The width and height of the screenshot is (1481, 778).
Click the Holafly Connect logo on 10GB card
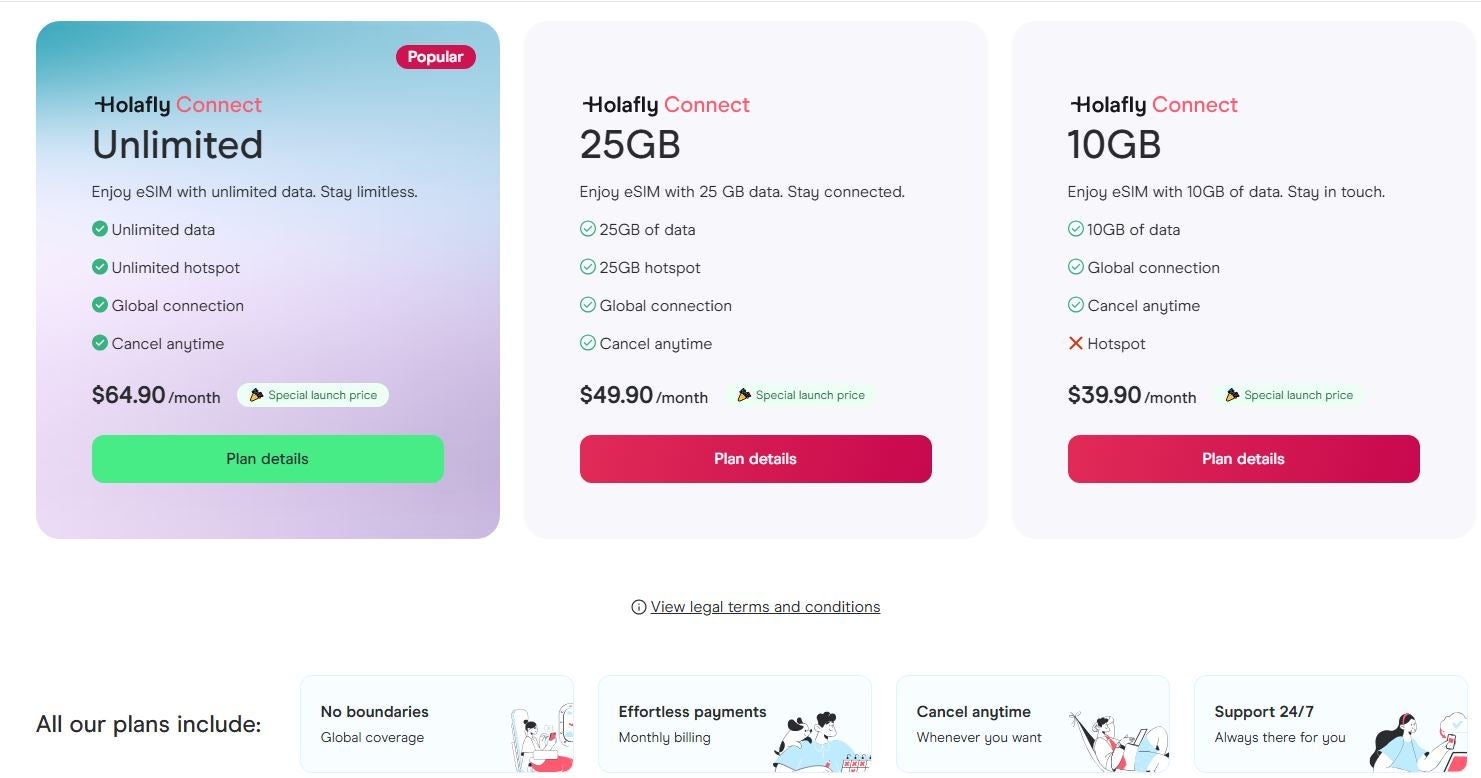point(1153,105)
